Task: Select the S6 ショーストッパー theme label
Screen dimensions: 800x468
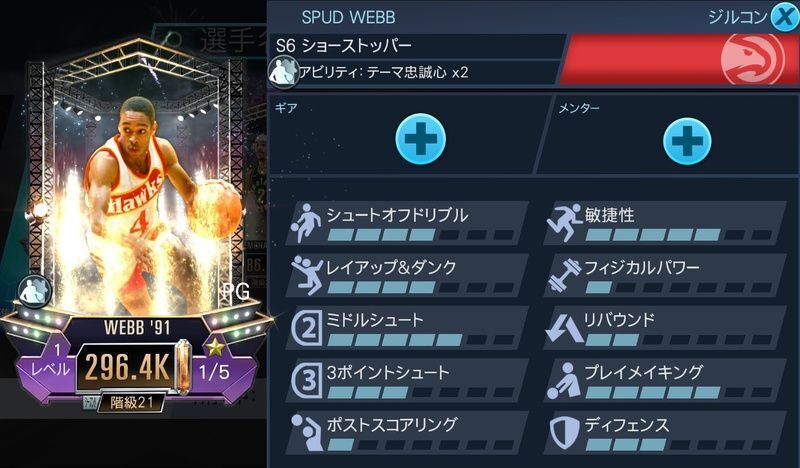Action: (344, 46)
